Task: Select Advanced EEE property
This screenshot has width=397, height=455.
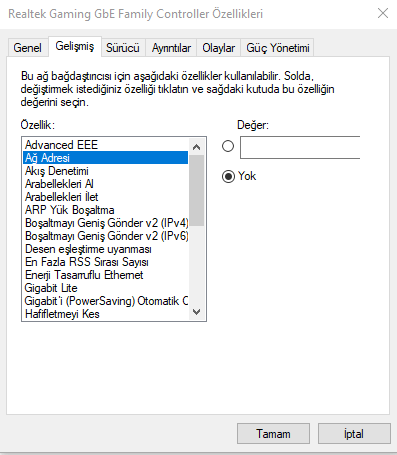Action: tap(106, 145)
